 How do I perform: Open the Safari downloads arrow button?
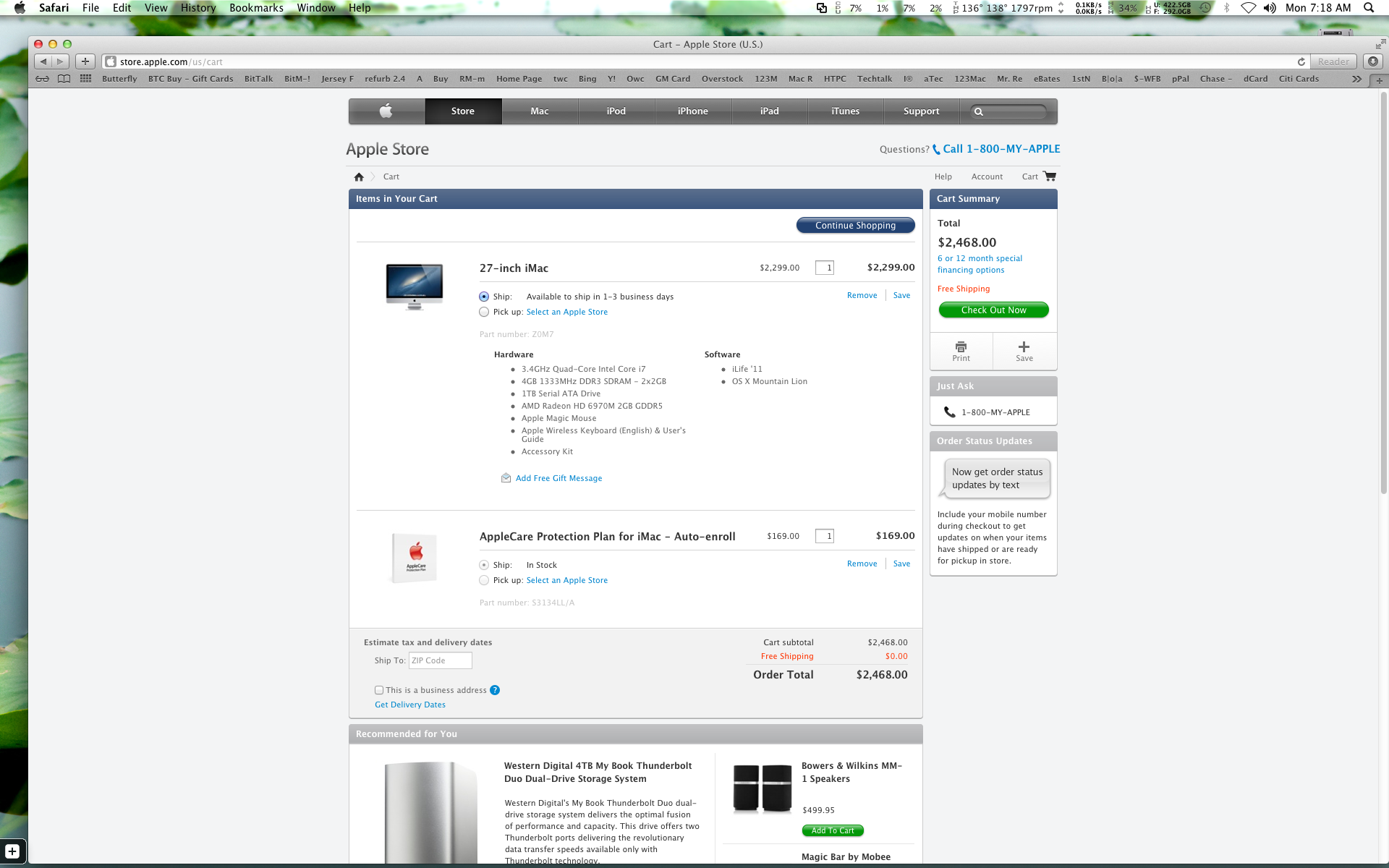click(x=1372, y=61)
